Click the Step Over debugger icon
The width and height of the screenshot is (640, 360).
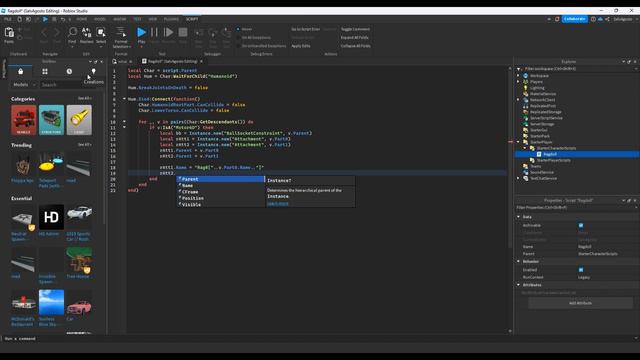coord(213,33)
